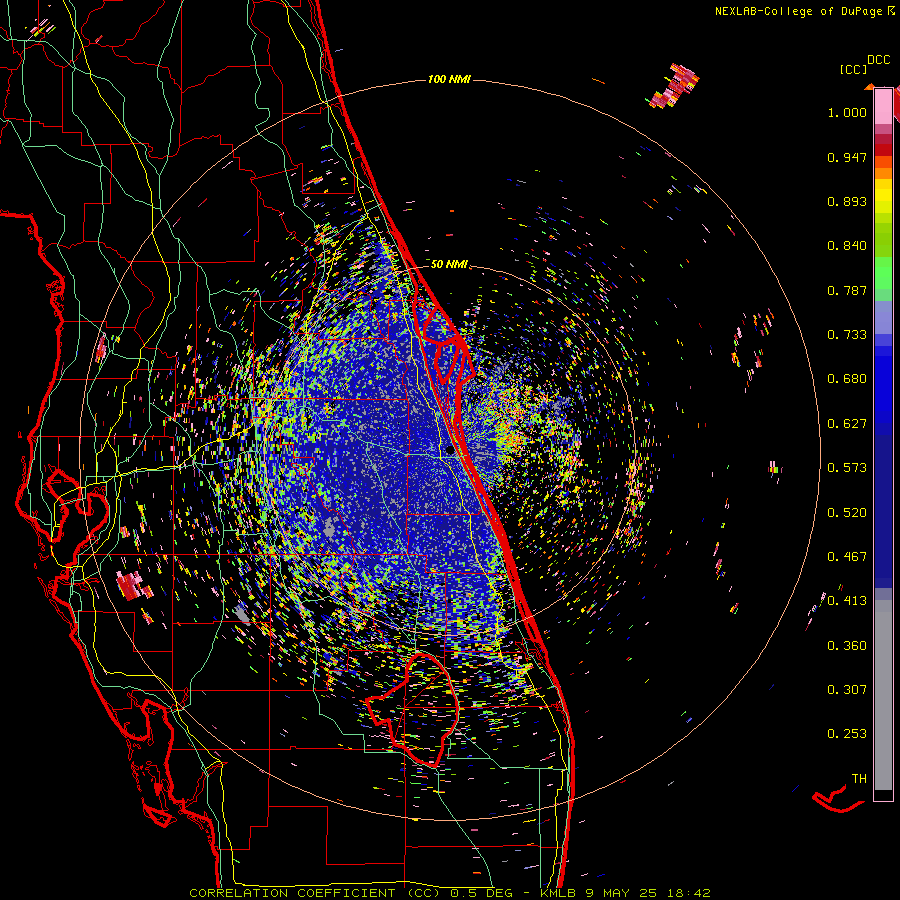This screenshot has width=900, height=900.
Task: Click the 0.787 scale value
Action: click(847, 290)
